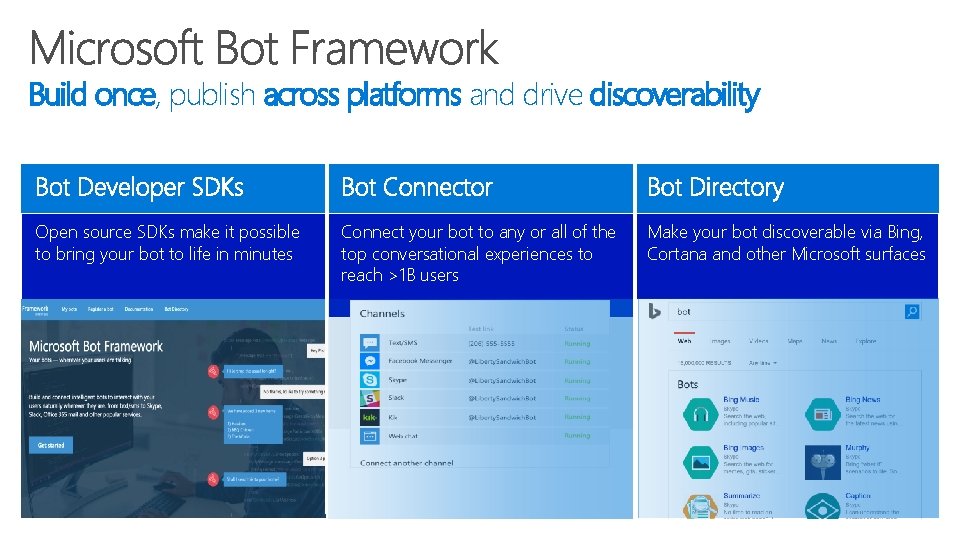Click the Murphy robot thumbnail
This screenshot has width=960, height=540.
(822, 462)
